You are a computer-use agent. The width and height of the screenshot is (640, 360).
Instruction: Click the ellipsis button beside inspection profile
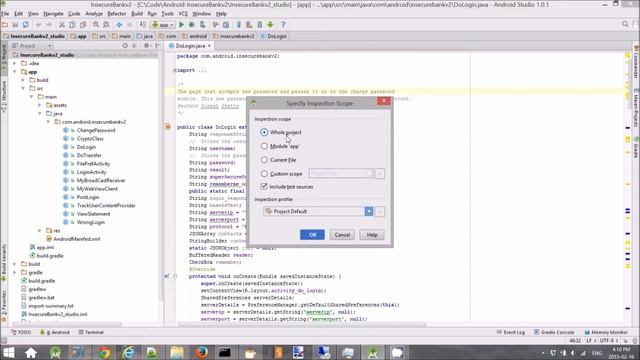(380, 211)
